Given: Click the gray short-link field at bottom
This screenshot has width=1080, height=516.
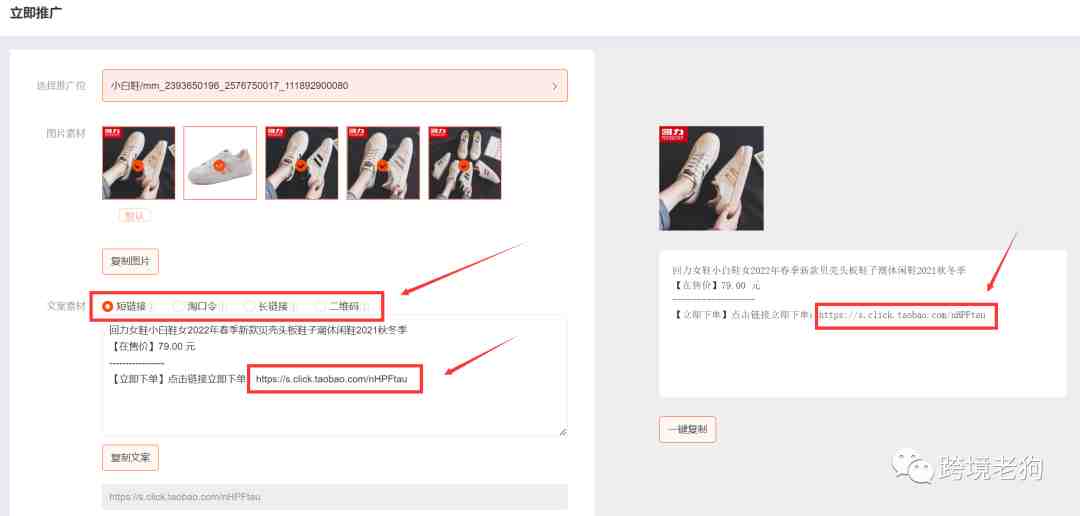Looking at the screenshot, I should pyautogui.click(x=335, y=497).
